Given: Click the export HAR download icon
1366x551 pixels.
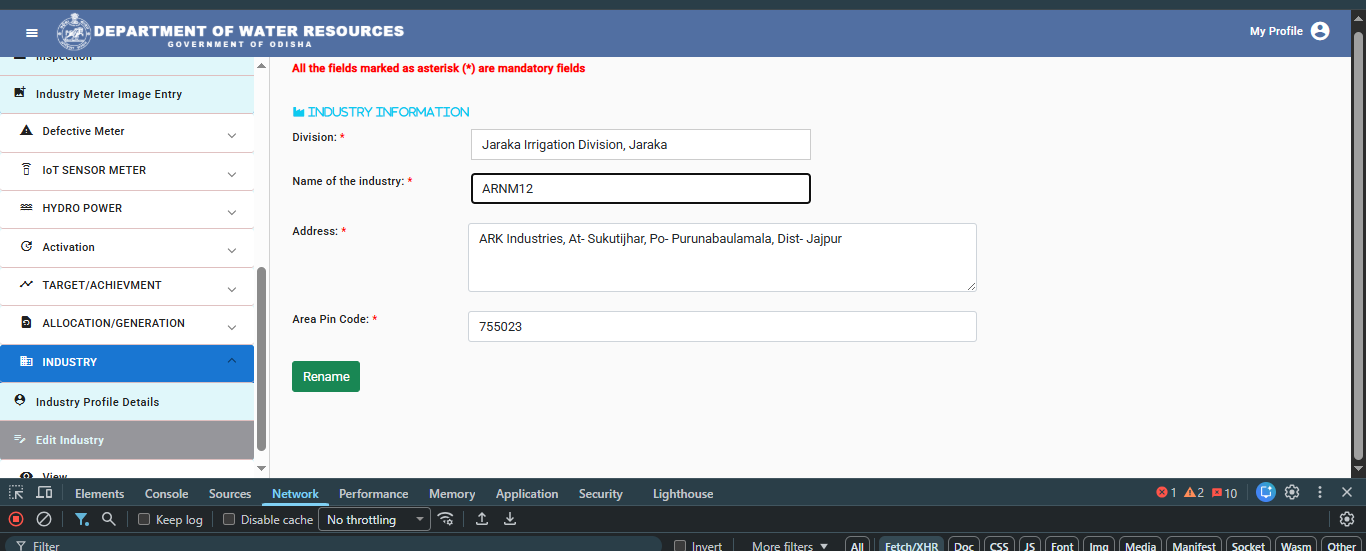Looking at the screenshot, I should click(x=510, y=519).
